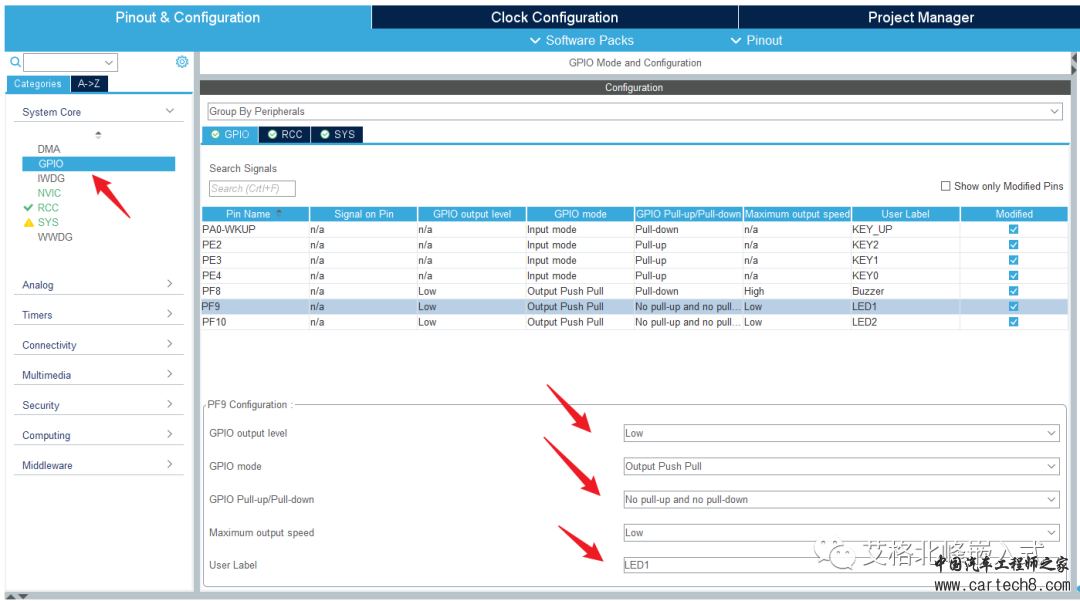Switch to Pinout & Configuration tab
The width and height of the screenshot is (1080, 601).
coord(187,17)
